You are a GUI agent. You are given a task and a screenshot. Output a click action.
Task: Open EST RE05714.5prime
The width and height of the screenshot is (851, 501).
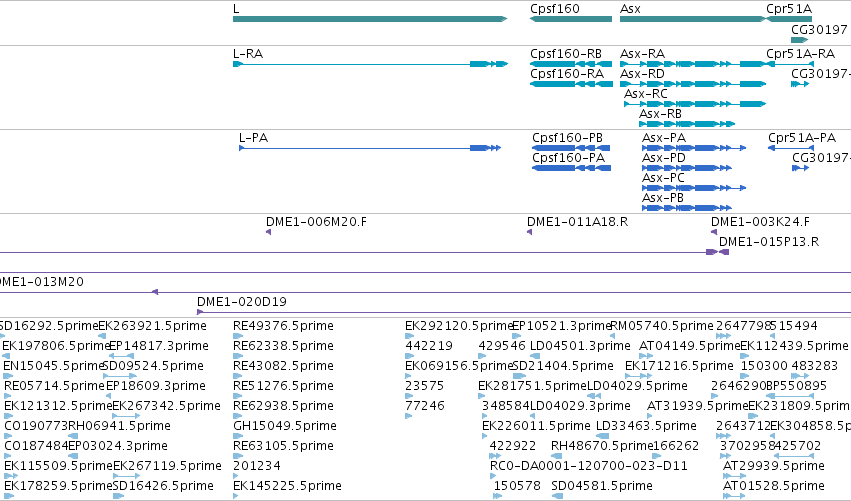(54, 386)
